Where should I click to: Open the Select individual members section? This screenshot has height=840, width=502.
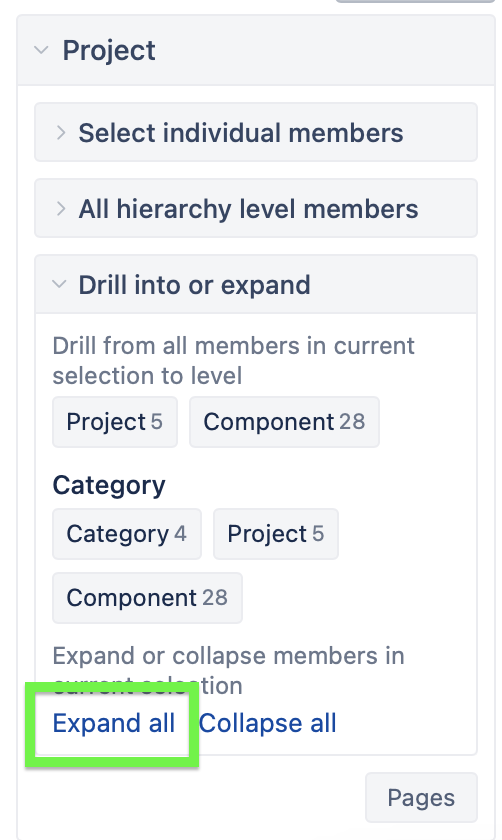(x=256, y=132)
